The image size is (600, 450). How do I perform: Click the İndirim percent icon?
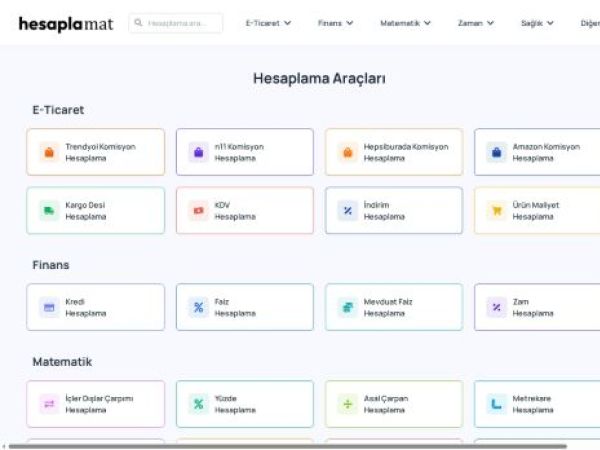[347, 210]
